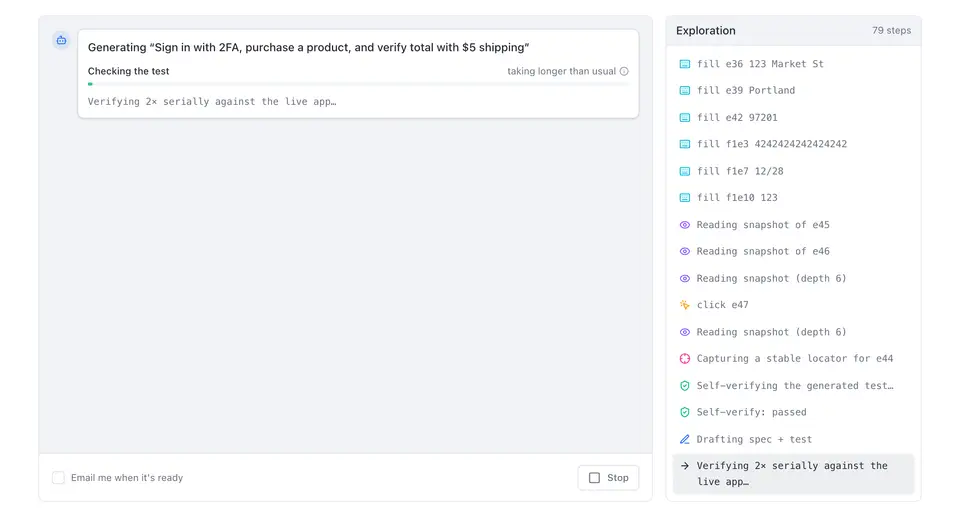
Task: Click eye icon for snapshot of e46
Action: [684, 252]
